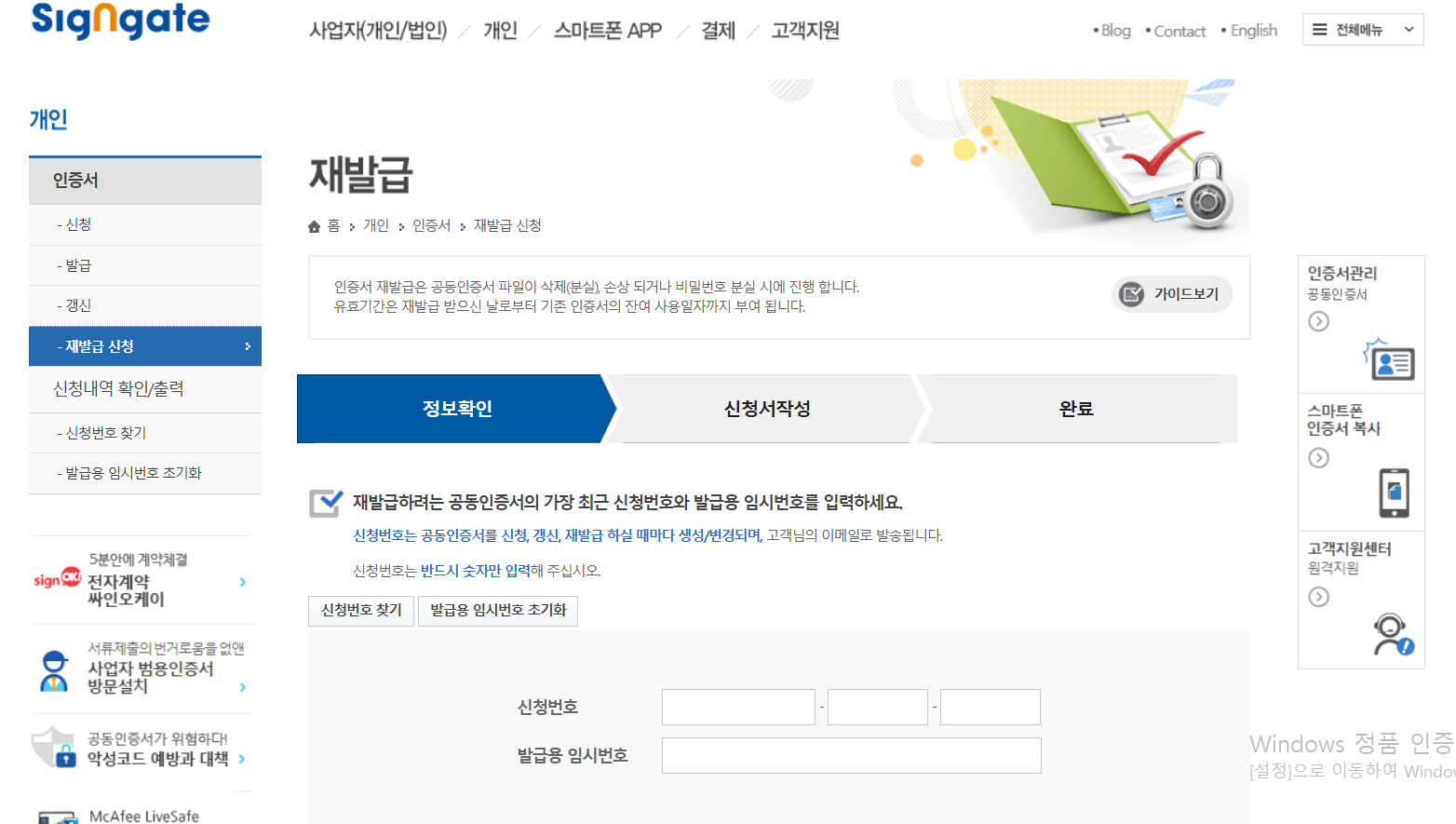Click the 완료 step tab
The image size is (1456, 824).
[1076, 409]
